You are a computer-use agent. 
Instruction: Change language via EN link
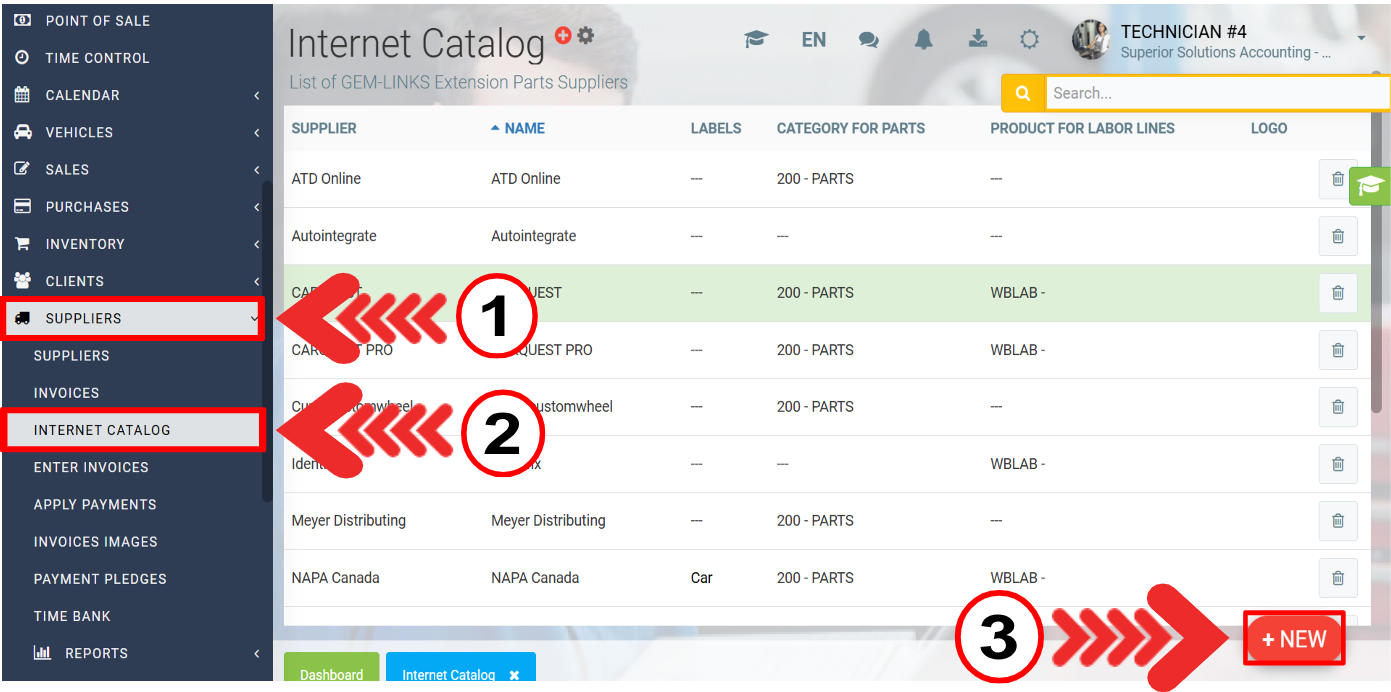pyautogui.click(x=813, y=40)
